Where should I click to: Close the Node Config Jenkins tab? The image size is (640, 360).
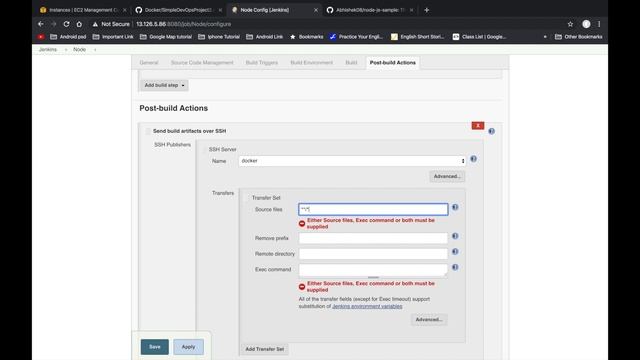[316, 10]
